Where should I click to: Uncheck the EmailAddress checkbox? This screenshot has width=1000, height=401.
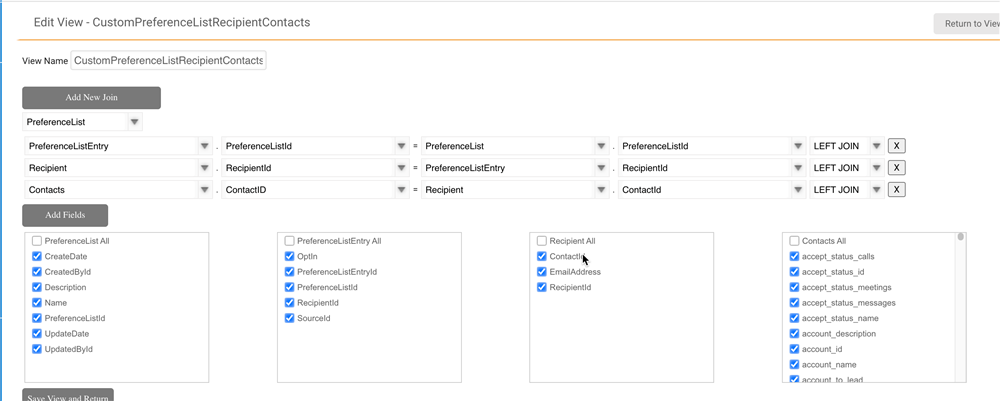click(x=541, y=272)
